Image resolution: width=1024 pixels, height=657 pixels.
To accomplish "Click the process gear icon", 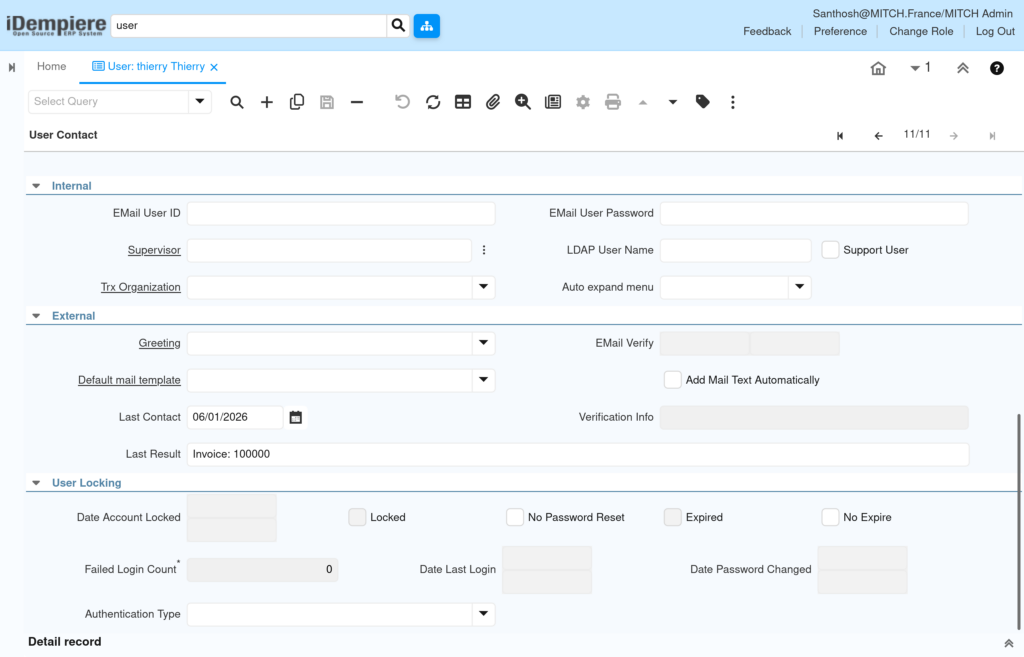I will click(583, 102).
